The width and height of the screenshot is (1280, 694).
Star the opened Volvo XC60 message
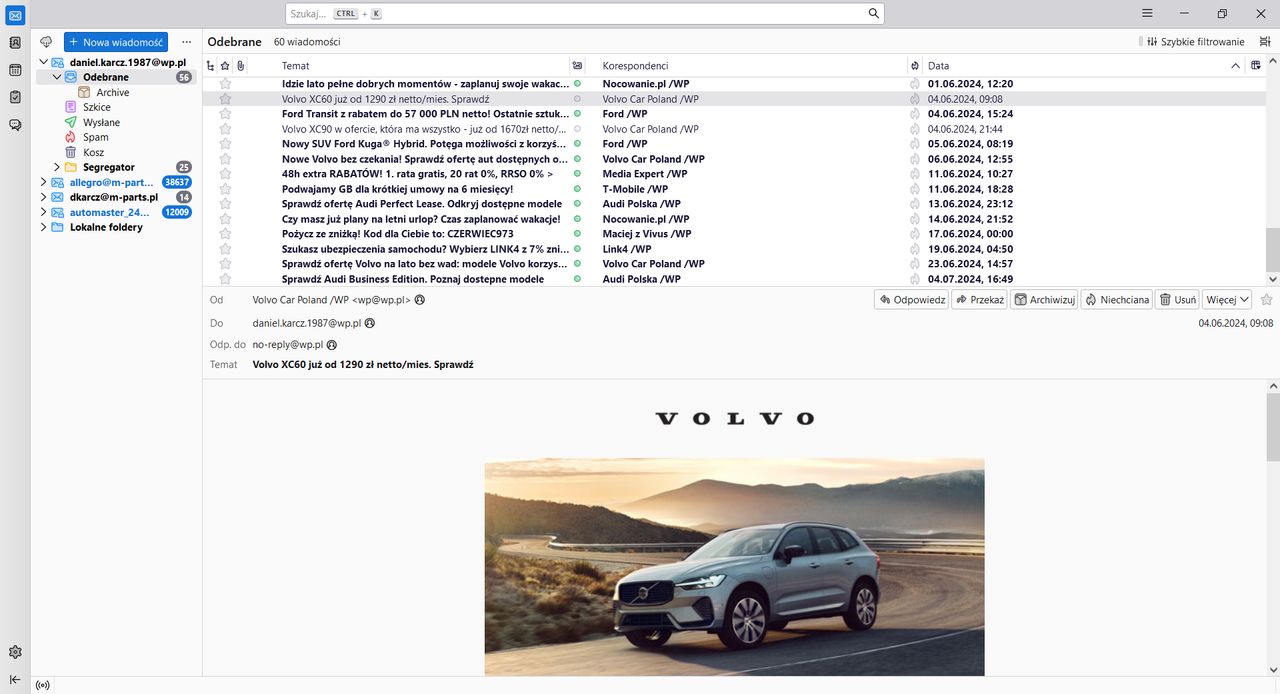pos(1266,298)
